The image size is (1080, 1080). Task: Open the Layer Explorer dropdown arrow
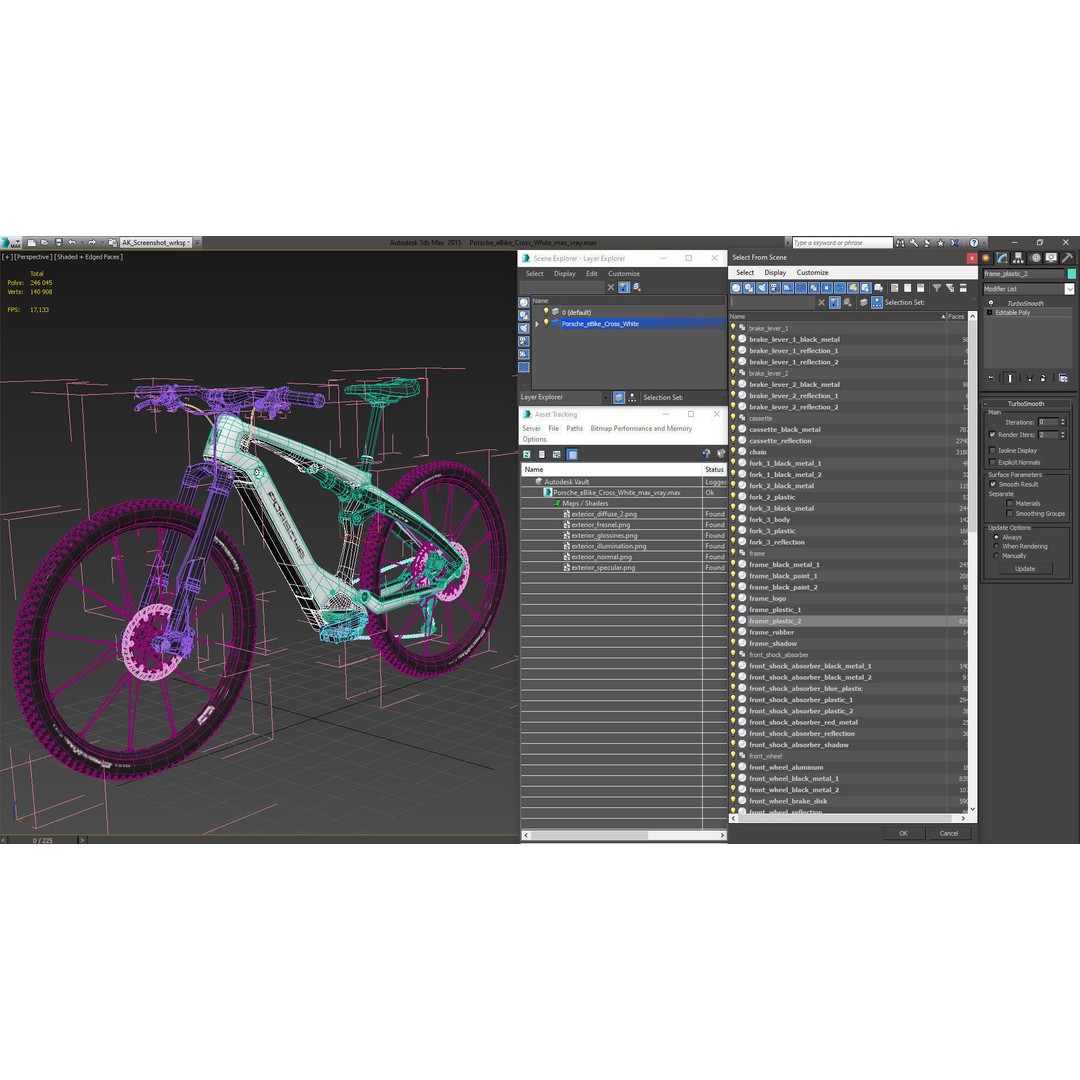[605, 397]
